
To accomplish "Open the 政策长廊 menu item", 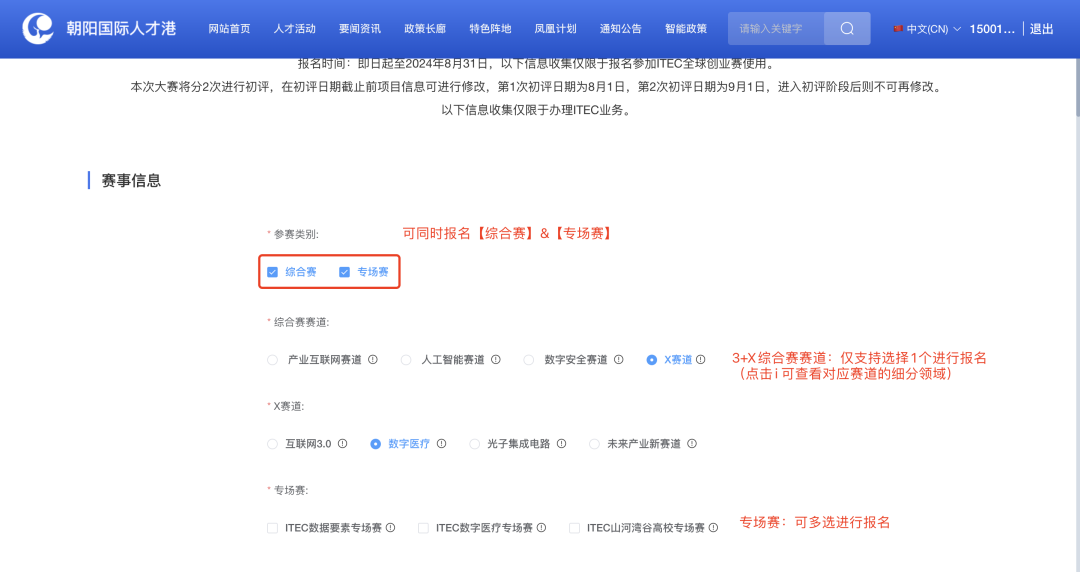I will tap(425, 29).
